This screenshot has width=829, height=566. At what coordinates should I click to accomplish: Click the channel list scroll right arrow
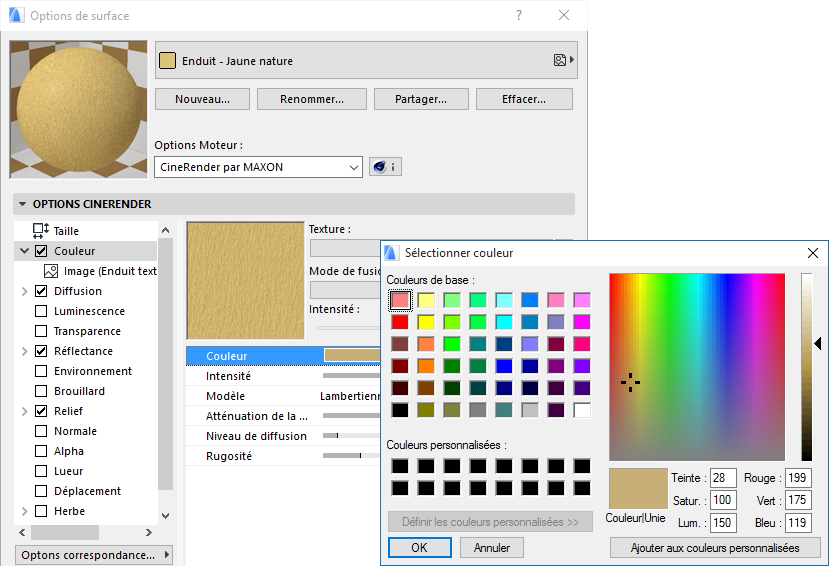[x=149, y=532]
